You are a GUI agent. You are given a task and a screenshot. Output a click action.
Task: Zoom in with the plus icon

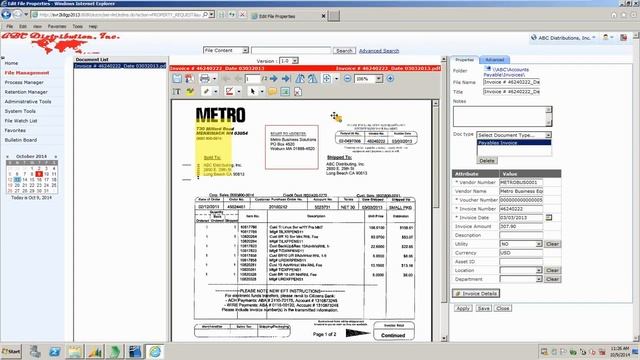[x=390, y=78]
